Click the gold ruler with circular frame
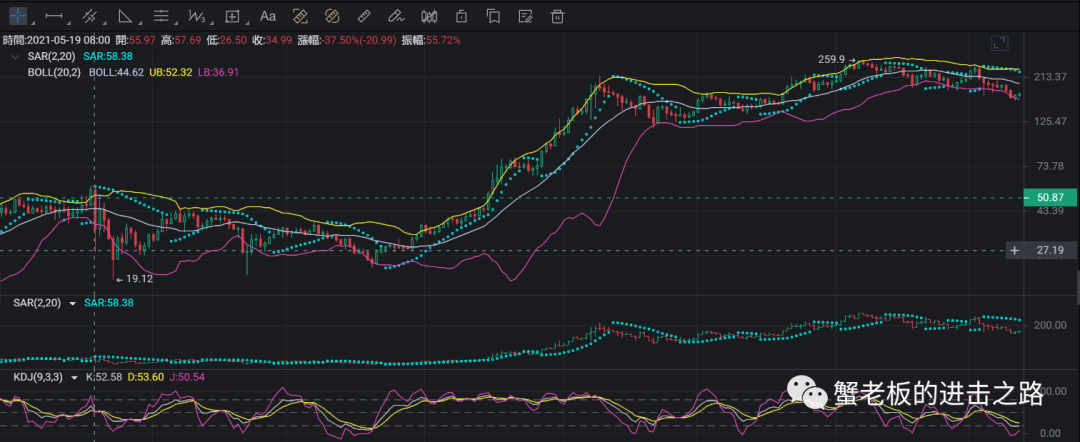 [x=332, y=15]
